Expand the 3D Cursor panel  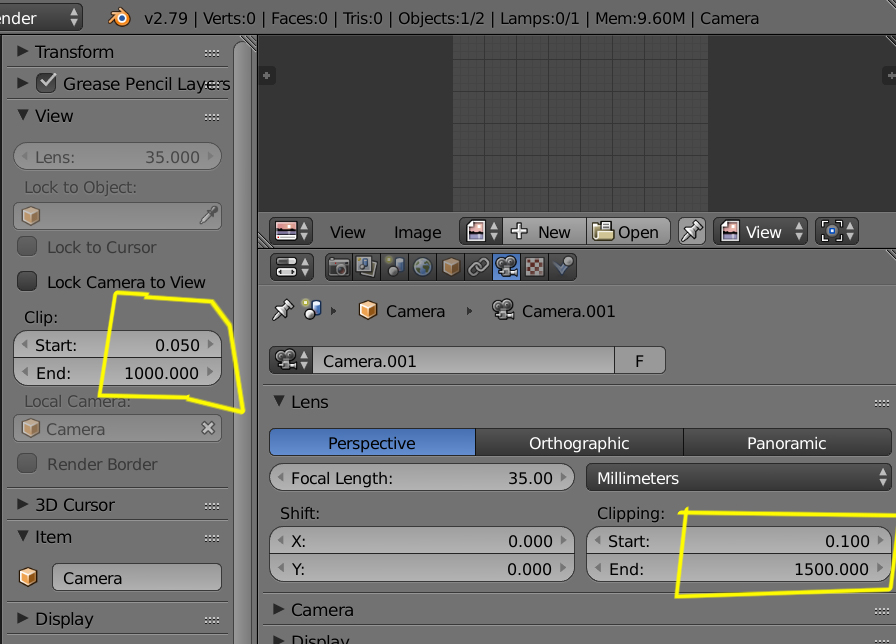(x=23, y=504)
